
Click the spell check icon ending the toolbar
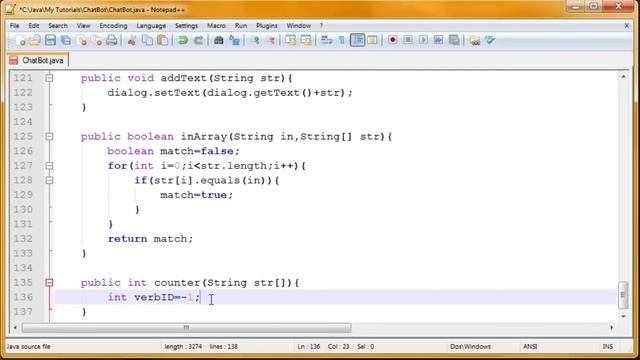click(x=490, y=40)
